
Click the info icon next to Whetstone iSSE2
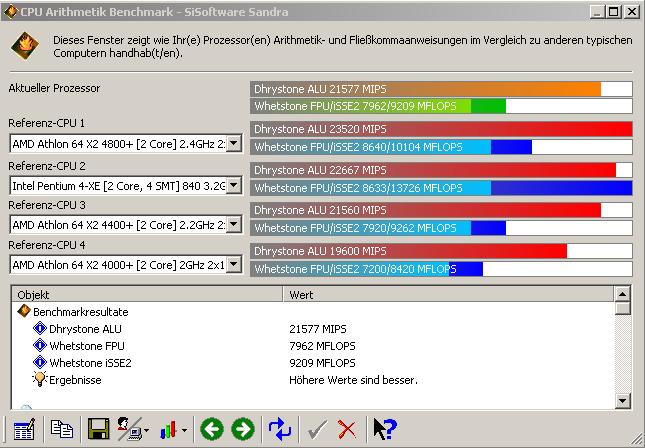(40, 362)
